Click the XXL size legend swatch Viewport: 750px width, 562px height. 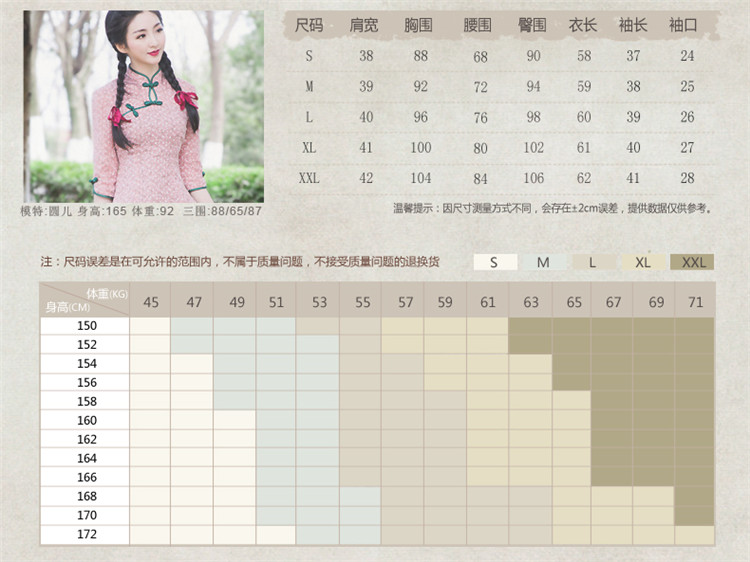coord(692,262)
